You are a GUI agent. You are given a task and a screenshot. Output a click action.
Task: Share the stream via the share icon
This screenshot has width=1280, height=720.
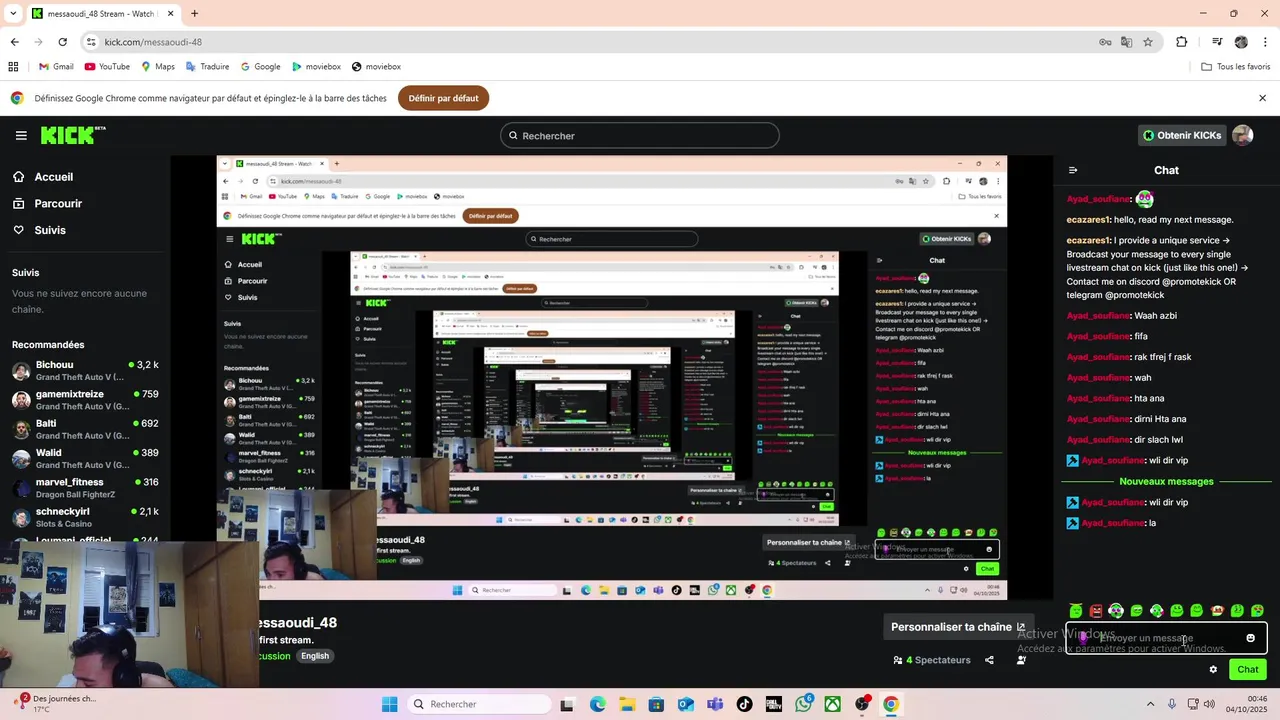point(989,660)
